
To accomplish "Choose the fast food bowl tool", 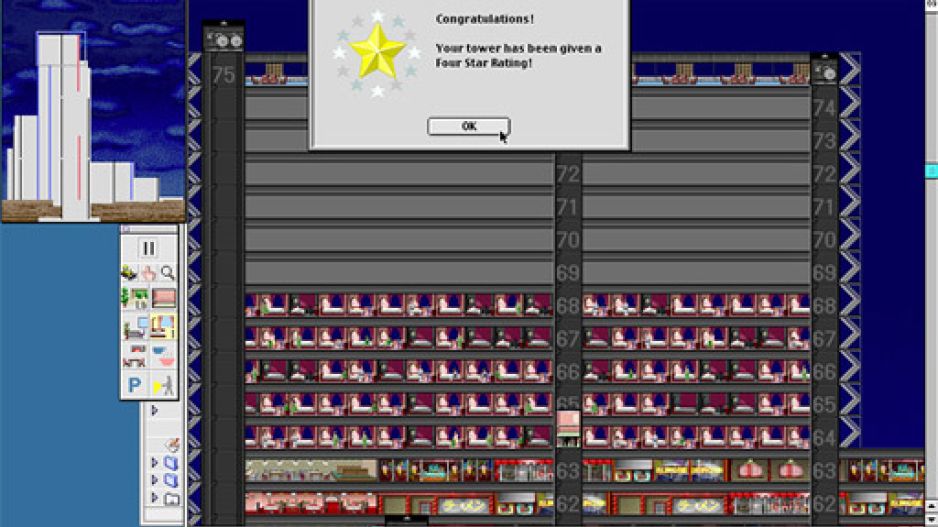I will [x=163, y=357].
